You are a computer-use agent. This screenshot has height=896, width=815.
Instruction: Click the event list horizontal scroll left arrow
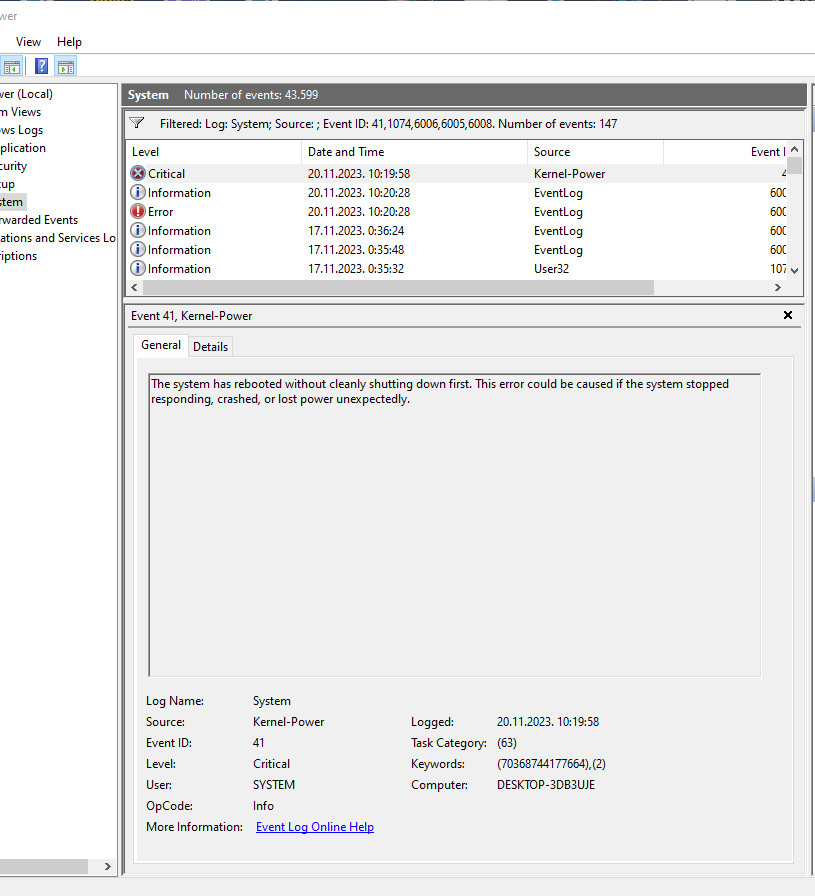[x=134, y=287]
